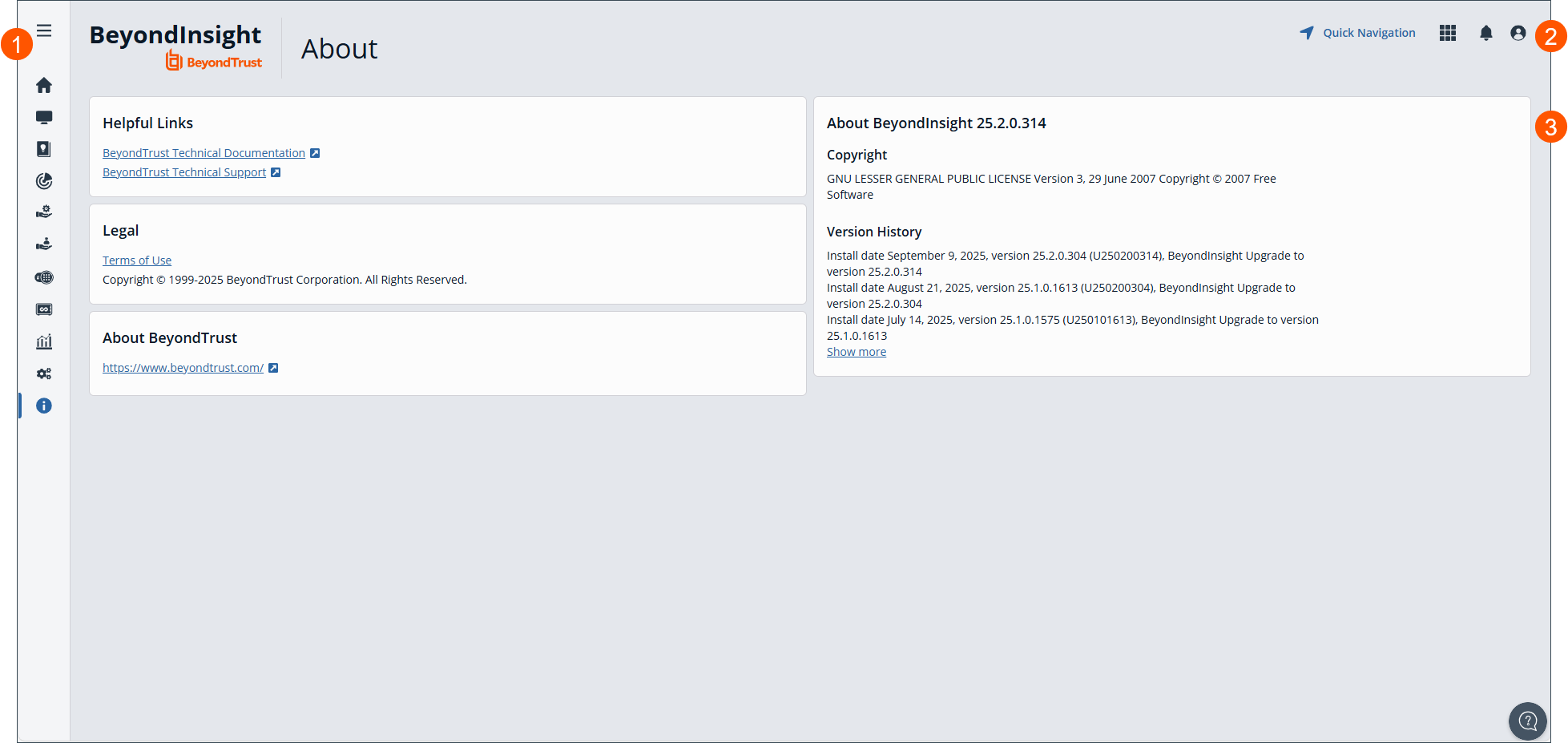
Task: Open BeyondTrust Technical Documentation link
Action: 204,153
